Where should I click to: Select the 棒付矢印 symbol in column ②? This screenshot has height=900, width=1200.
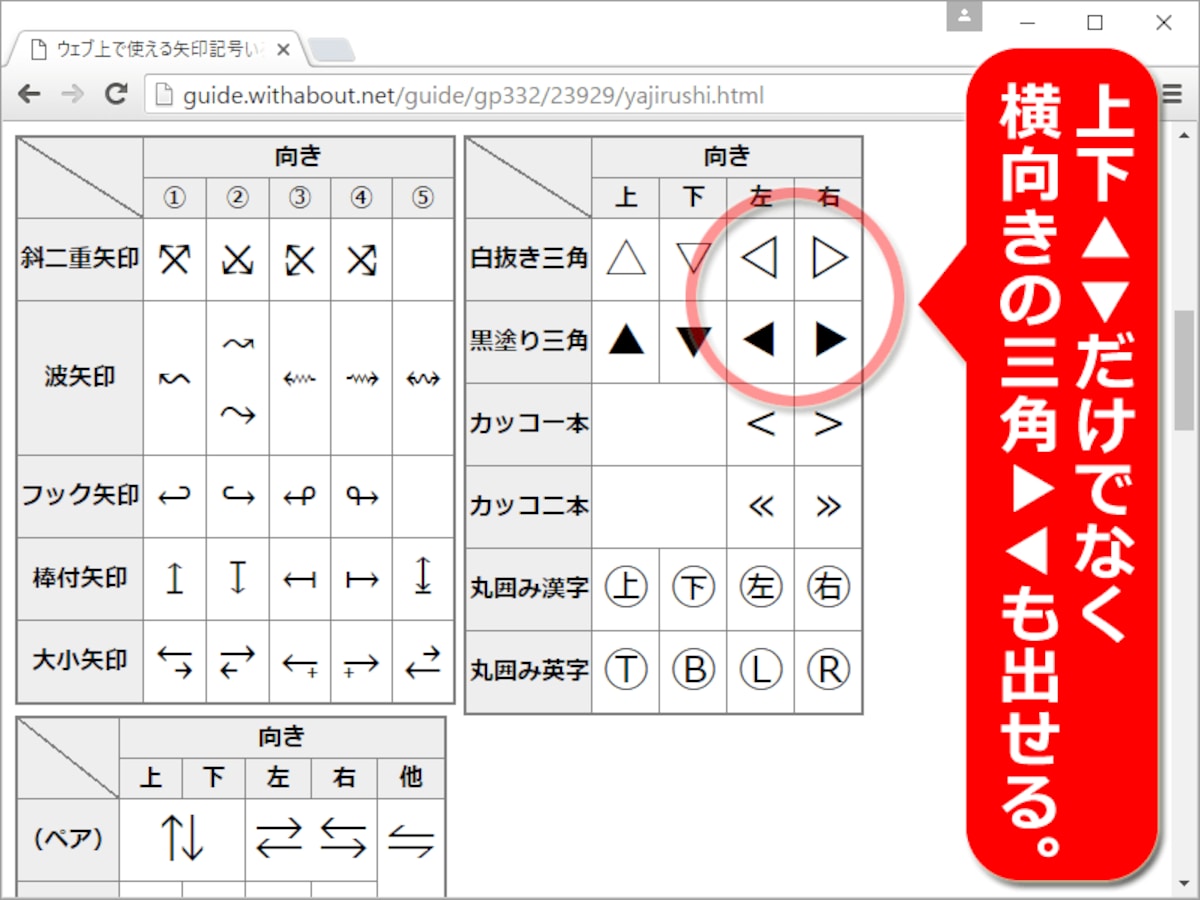click(238, 578)
